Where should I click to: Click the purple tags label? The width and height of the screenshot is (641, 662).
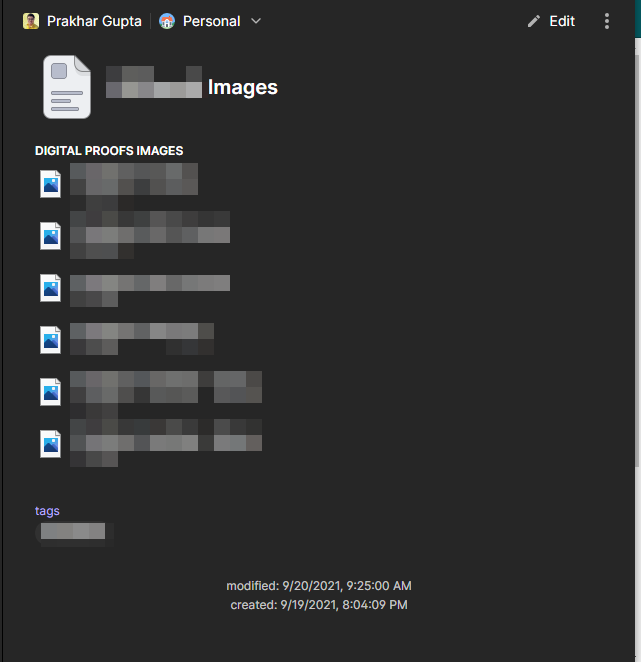coord(47,511)
